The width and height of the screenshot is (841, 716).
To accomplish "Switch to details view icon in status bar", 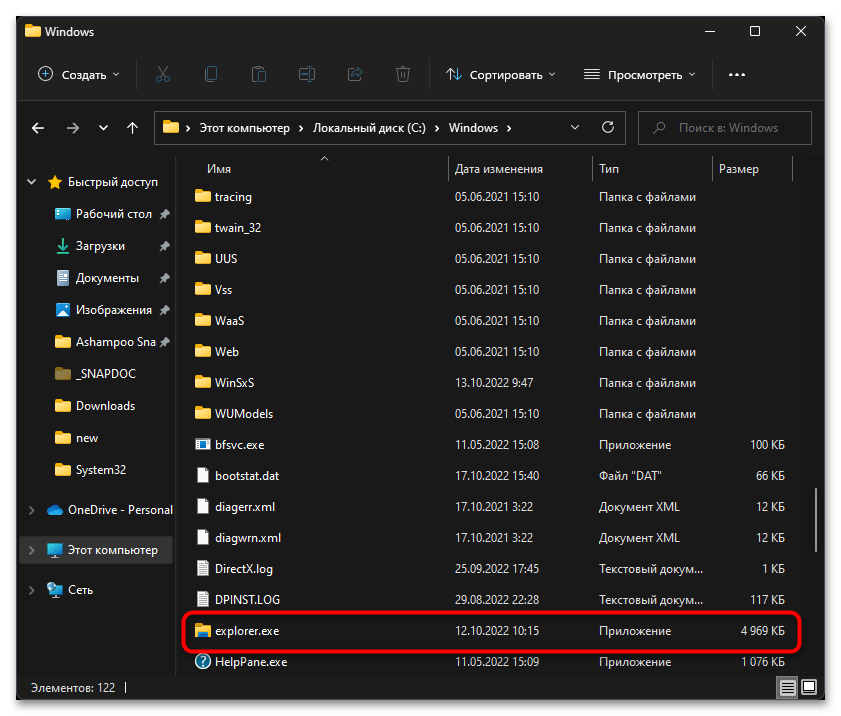I will 787,687.
